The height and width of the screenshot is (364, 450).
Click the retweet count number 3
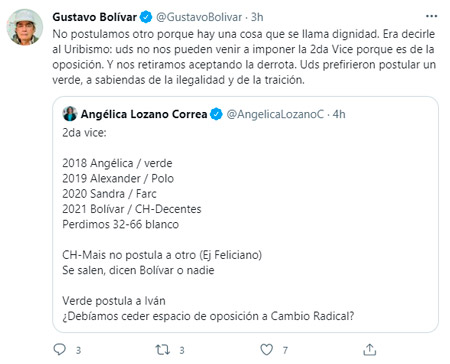click(182, 350)
